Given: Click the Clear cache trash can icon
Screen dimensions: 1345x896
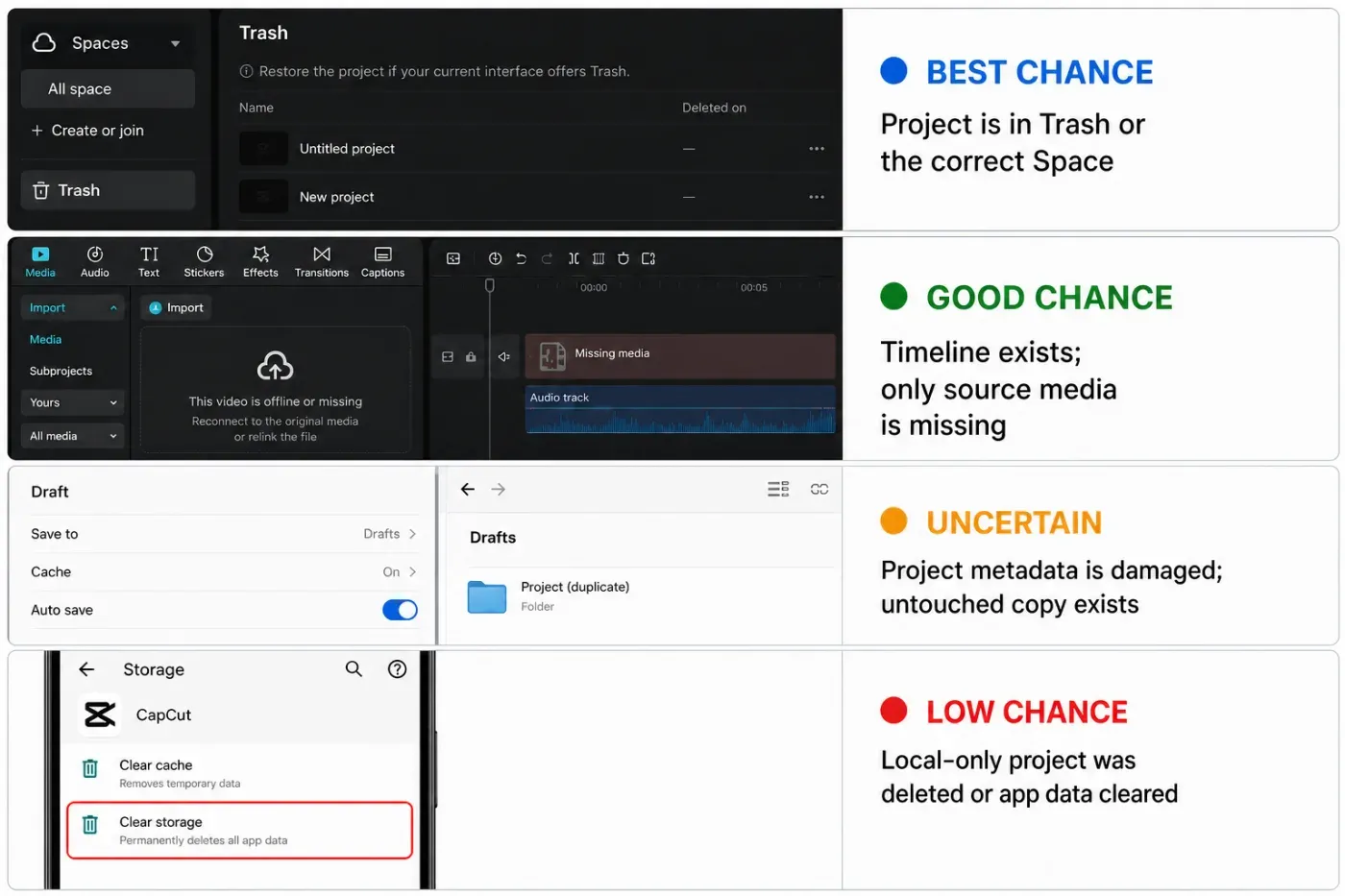Looking at the screenshot, I should (90, 768).
